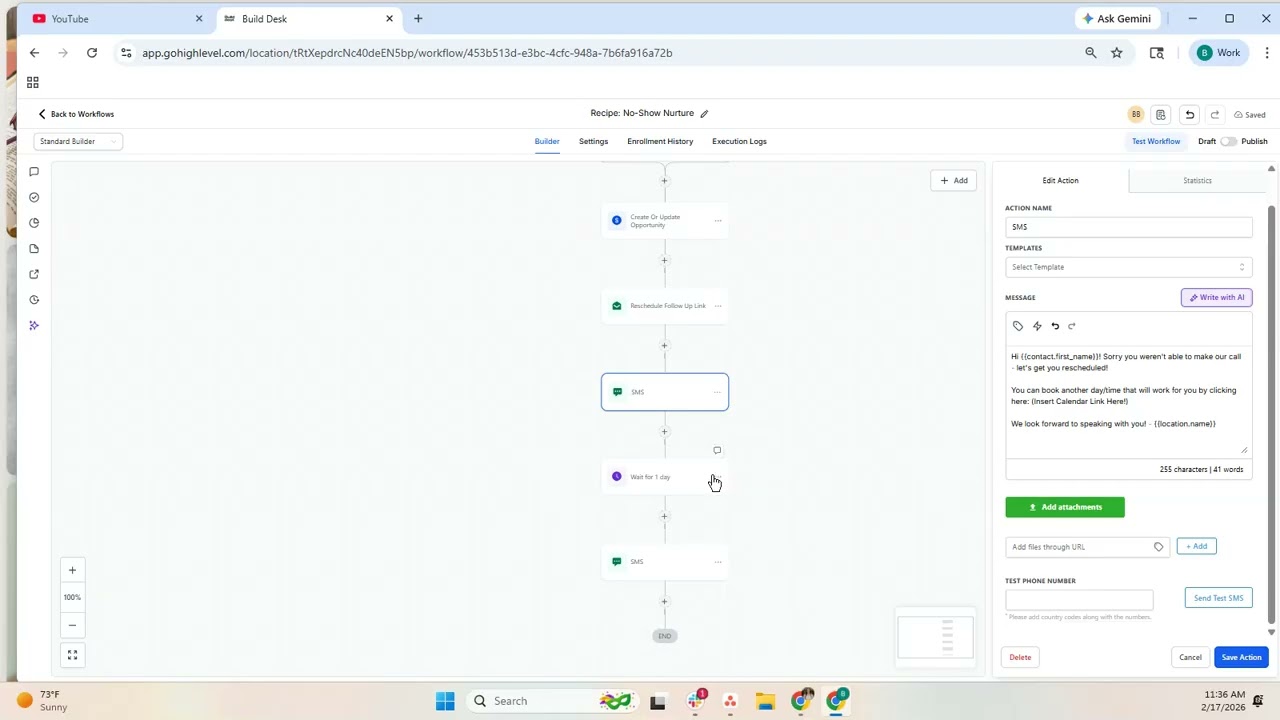
Task: Click Send Test SMS button
Action: pos(1218,598)
